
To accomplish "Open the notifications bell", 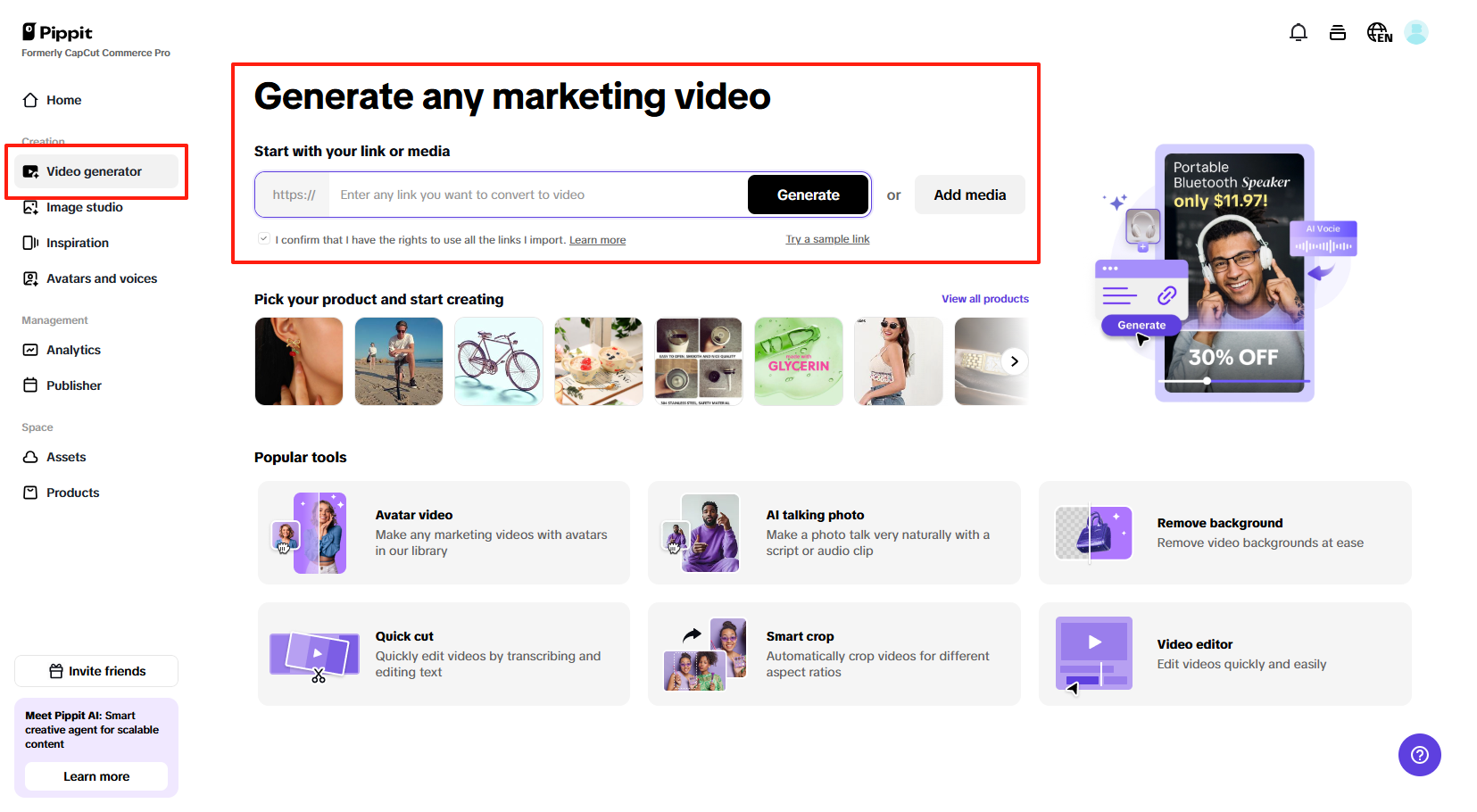I will click(x=1299, y=31).
